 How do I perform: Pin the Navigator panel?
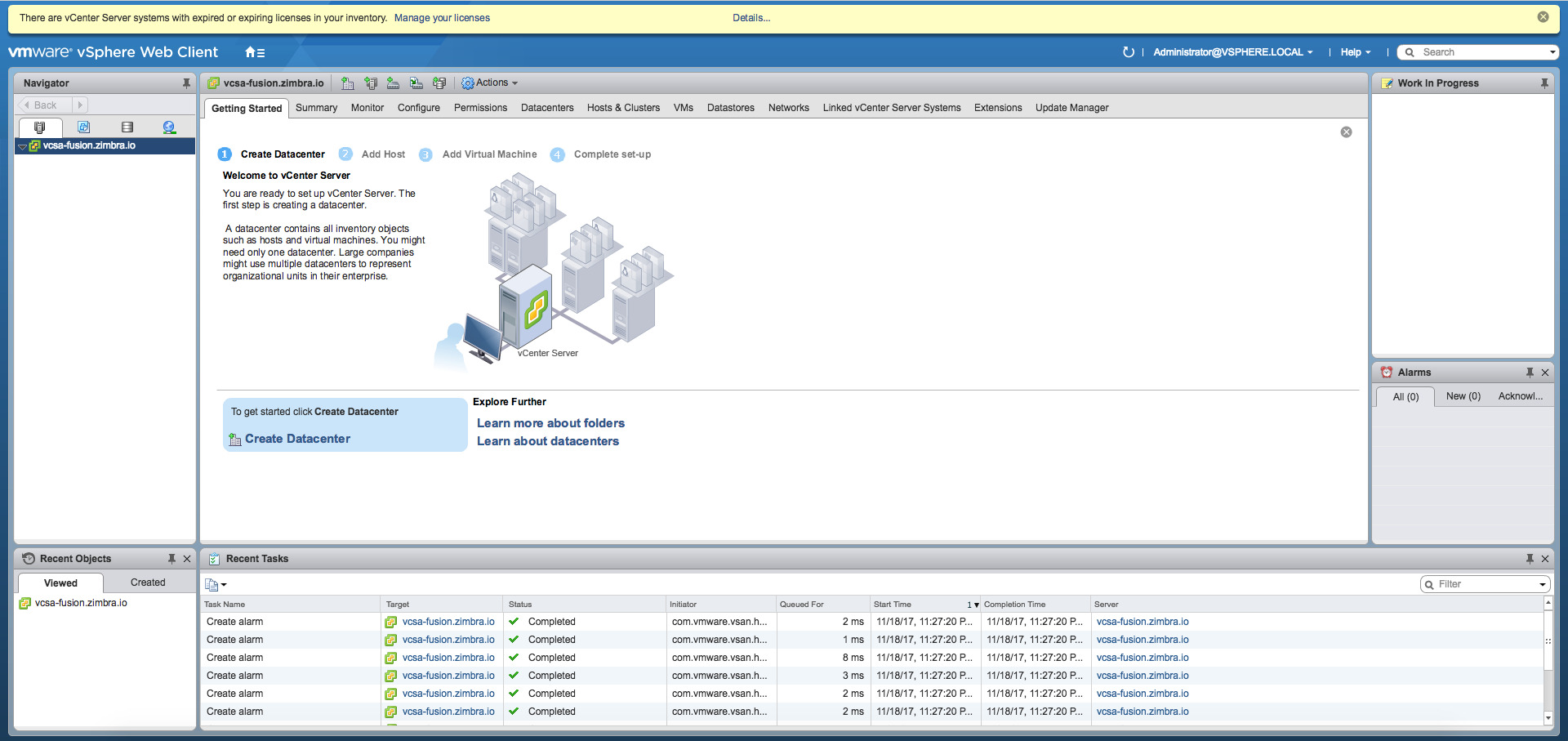pyautogui.click(x=186, y=83)
